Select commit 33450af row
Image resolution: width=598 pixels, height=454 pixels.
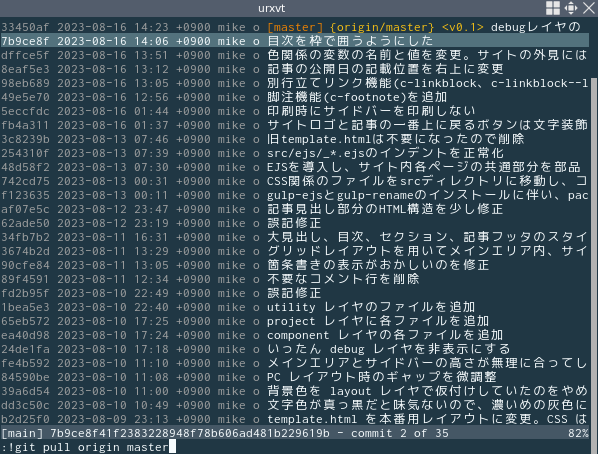[294, 27]
